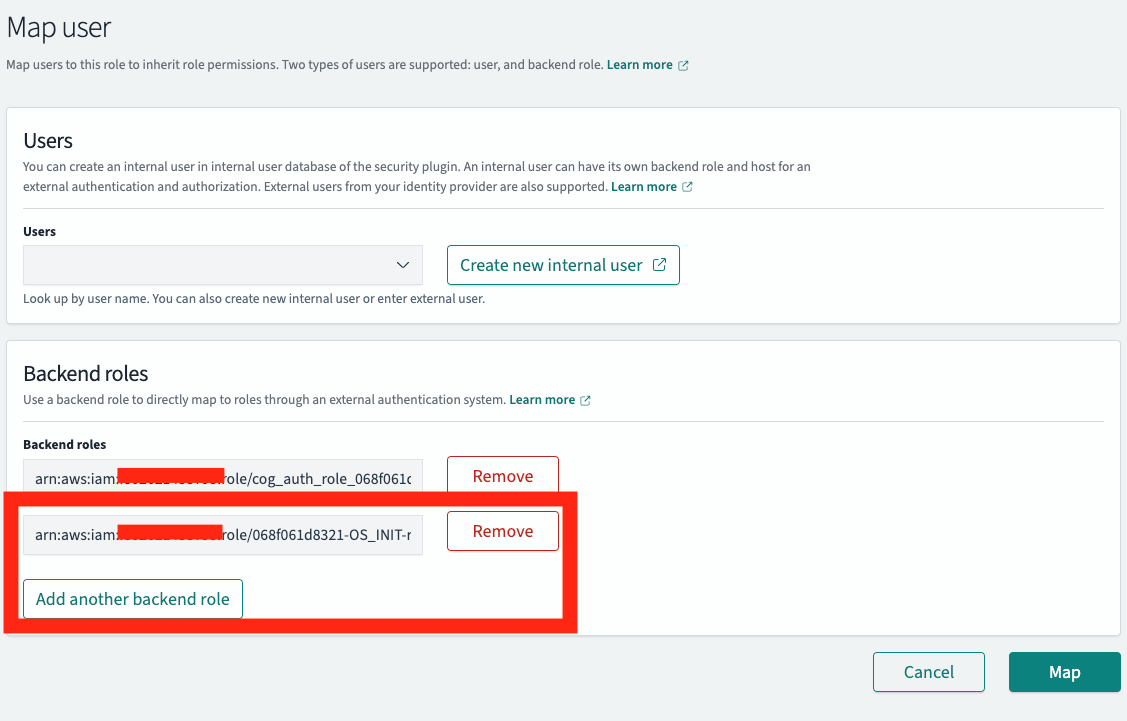Open Learn more in the Users section
This screenshot has width=1127, height=721.
(646, 186)
